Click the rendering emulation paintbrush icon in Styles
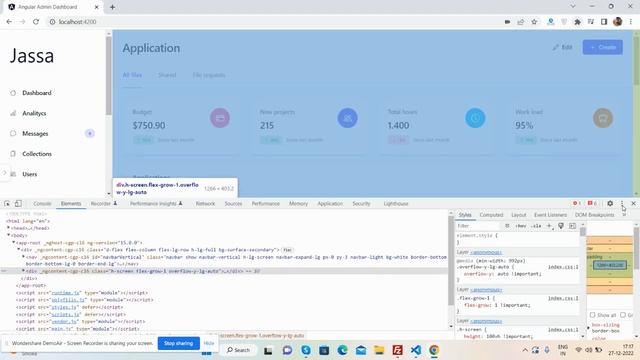The height and width of the screenshot is (360, 640). click(561, 226)
